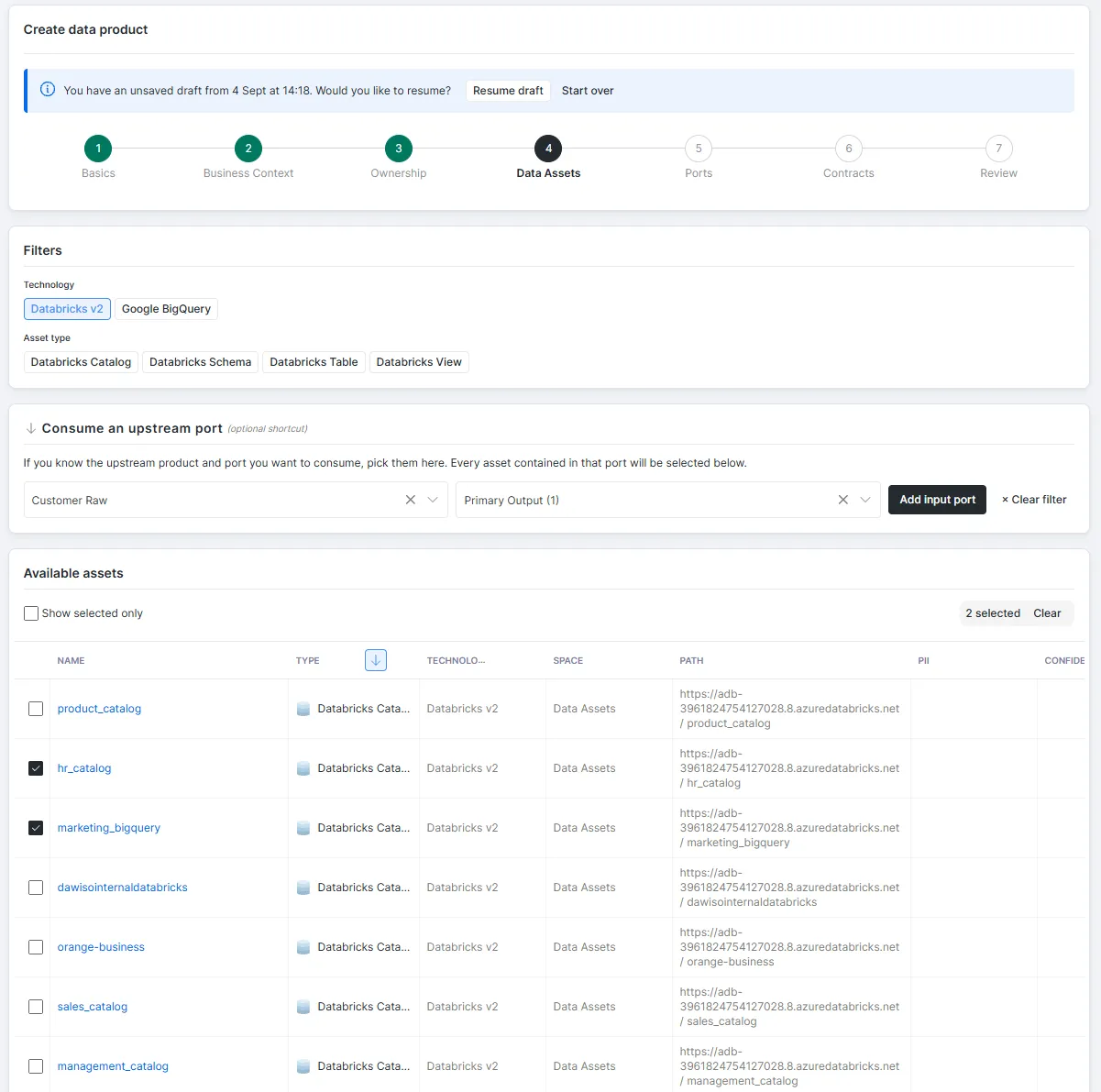Screen dimensions: 1101x1092
Task: Clear the 2 selected assets
Action: point(1047,613)
